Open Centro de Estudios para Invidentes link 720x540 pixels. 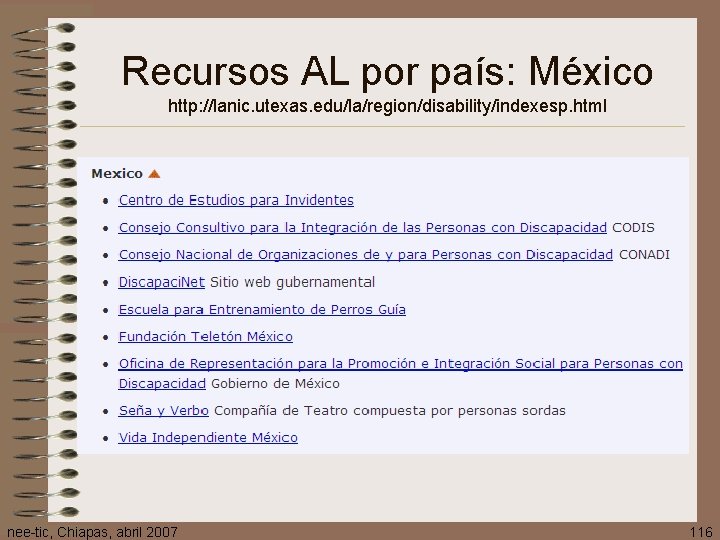pos(236,200)
